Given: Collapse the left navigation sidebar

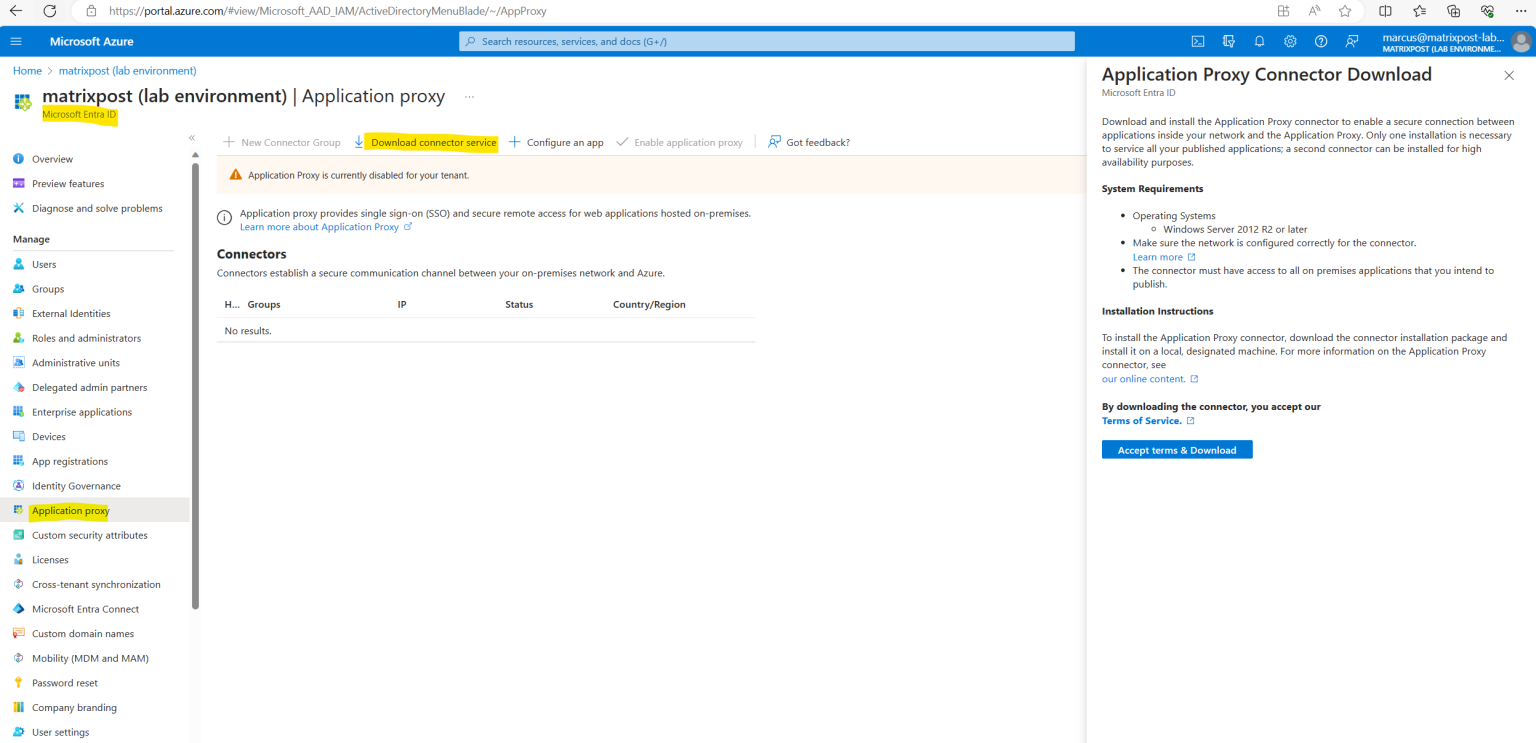Looking at the screenshot, I should tap(191, 137).
